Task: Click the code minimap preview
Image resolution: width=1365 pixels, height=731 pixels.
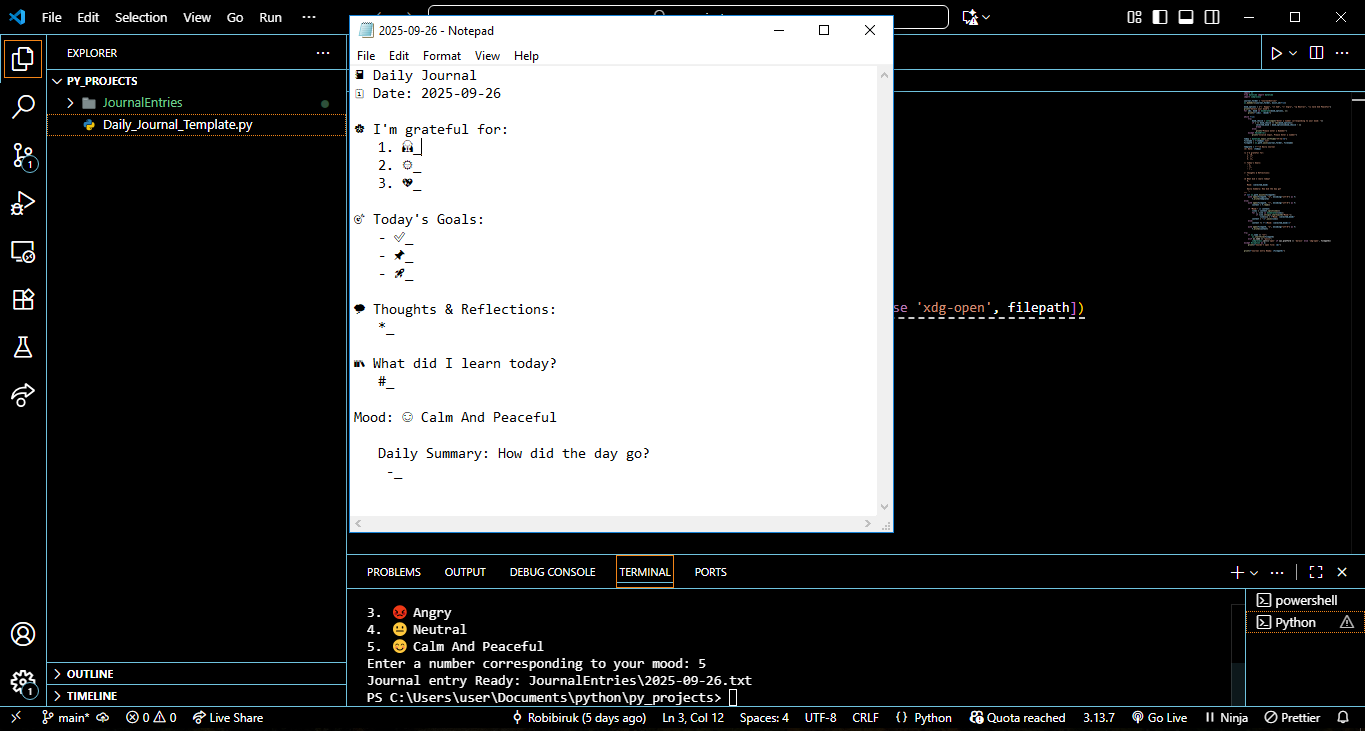Action: click(x=1290, y=175)
